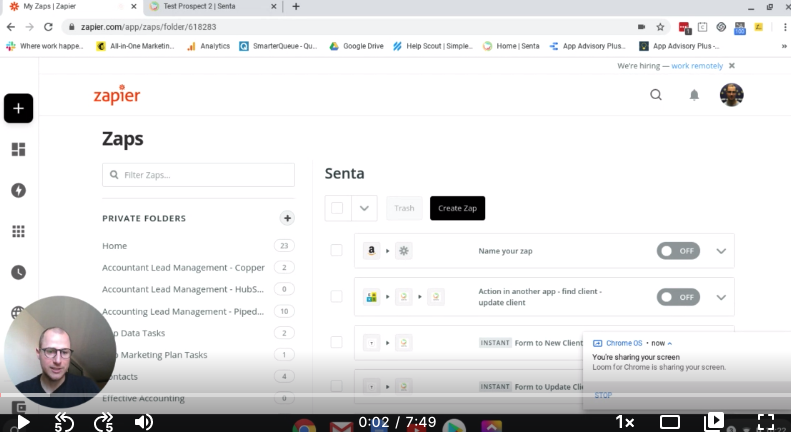The image size is (791, 432).
Task: Toggle theater mode rectangle icon
Action: 670,422
